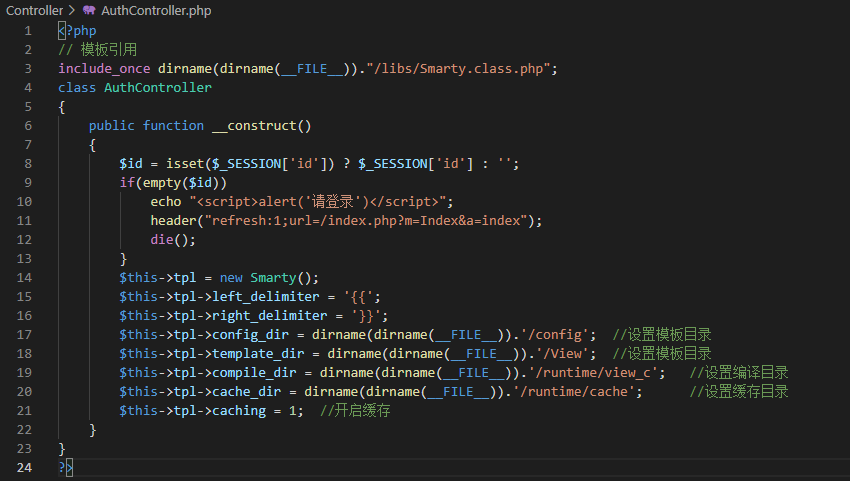The image size is (850, 481).
Task: Click line number 1 in gutter
Action: 28,31
